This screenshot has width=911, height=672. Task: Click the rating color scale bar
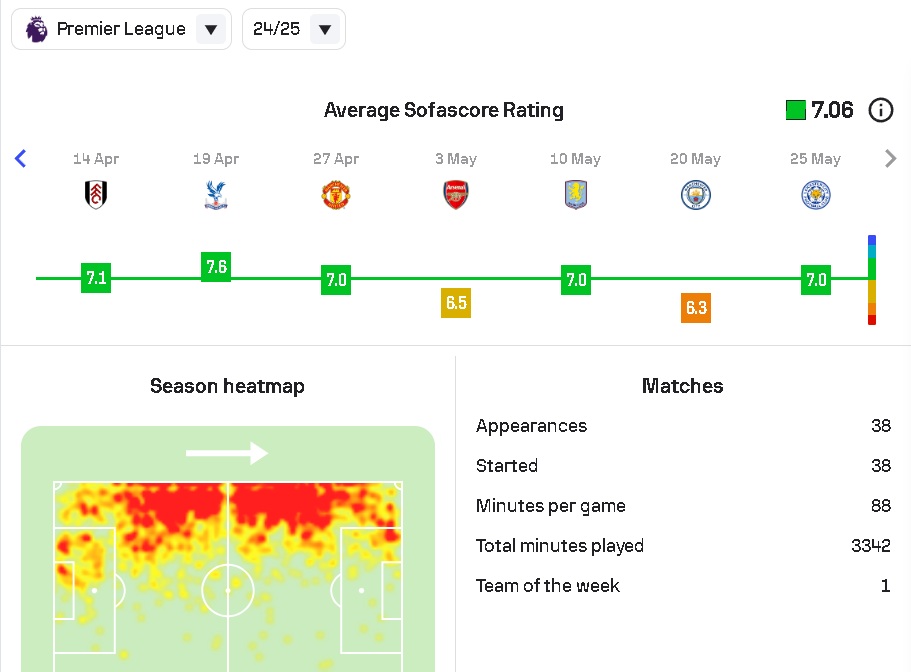tap(870, 280)
